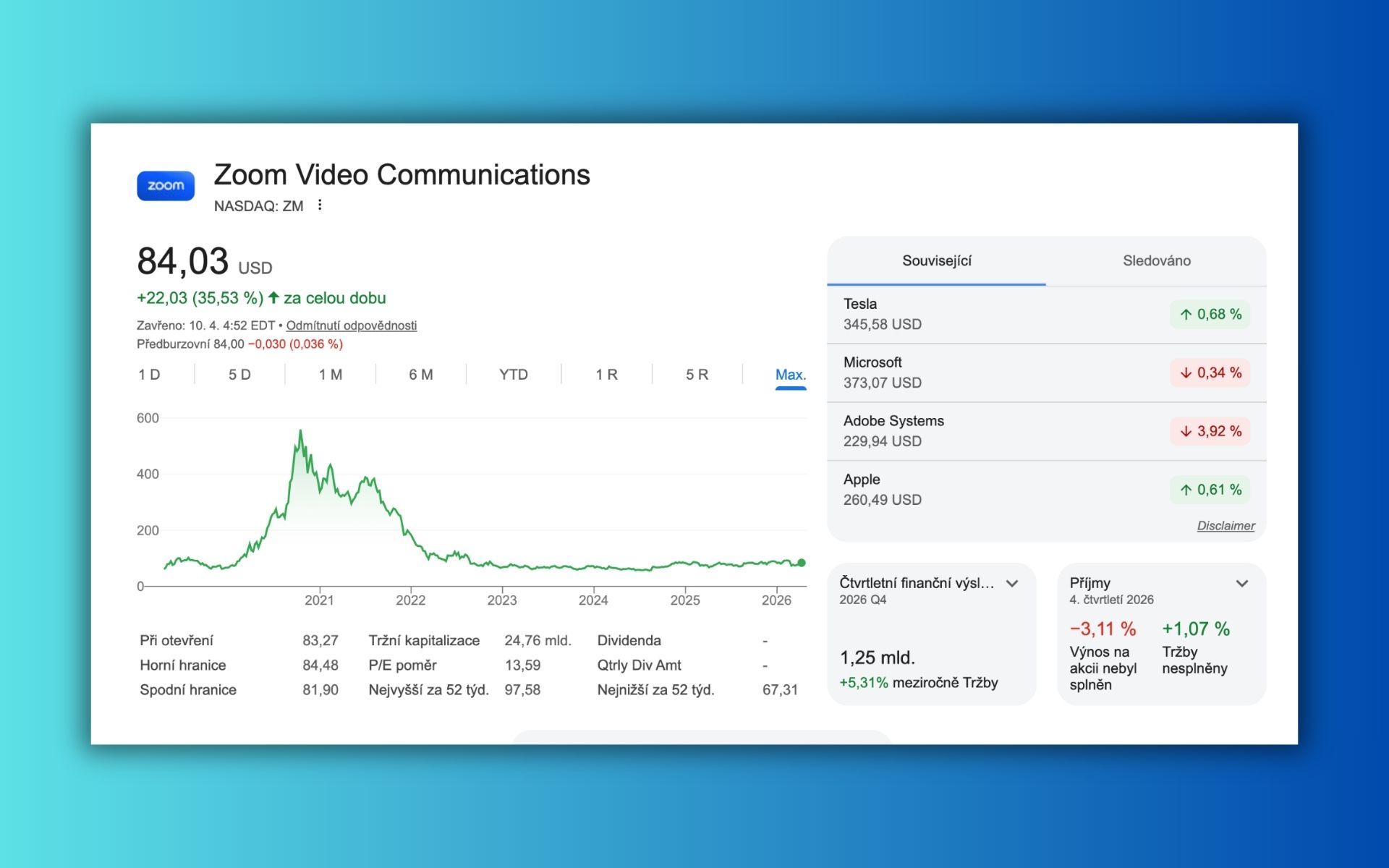1389x868 pixels.
Task: Choose the Max. time range
Action: (x=790, y=375)
